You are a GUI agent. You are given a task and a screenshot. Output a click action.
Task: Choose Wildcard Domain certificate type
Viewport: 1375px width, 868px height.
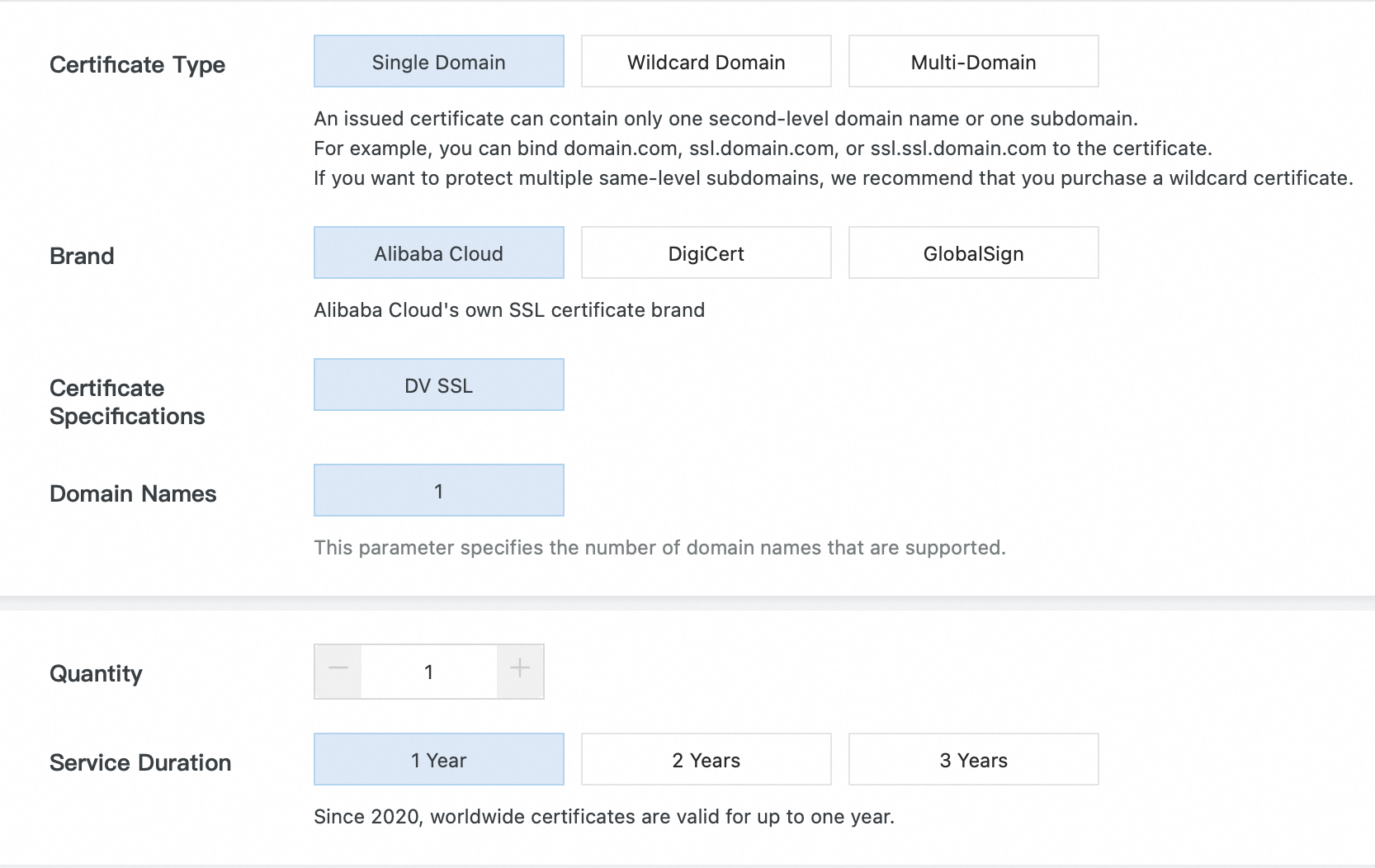point(706,62)
